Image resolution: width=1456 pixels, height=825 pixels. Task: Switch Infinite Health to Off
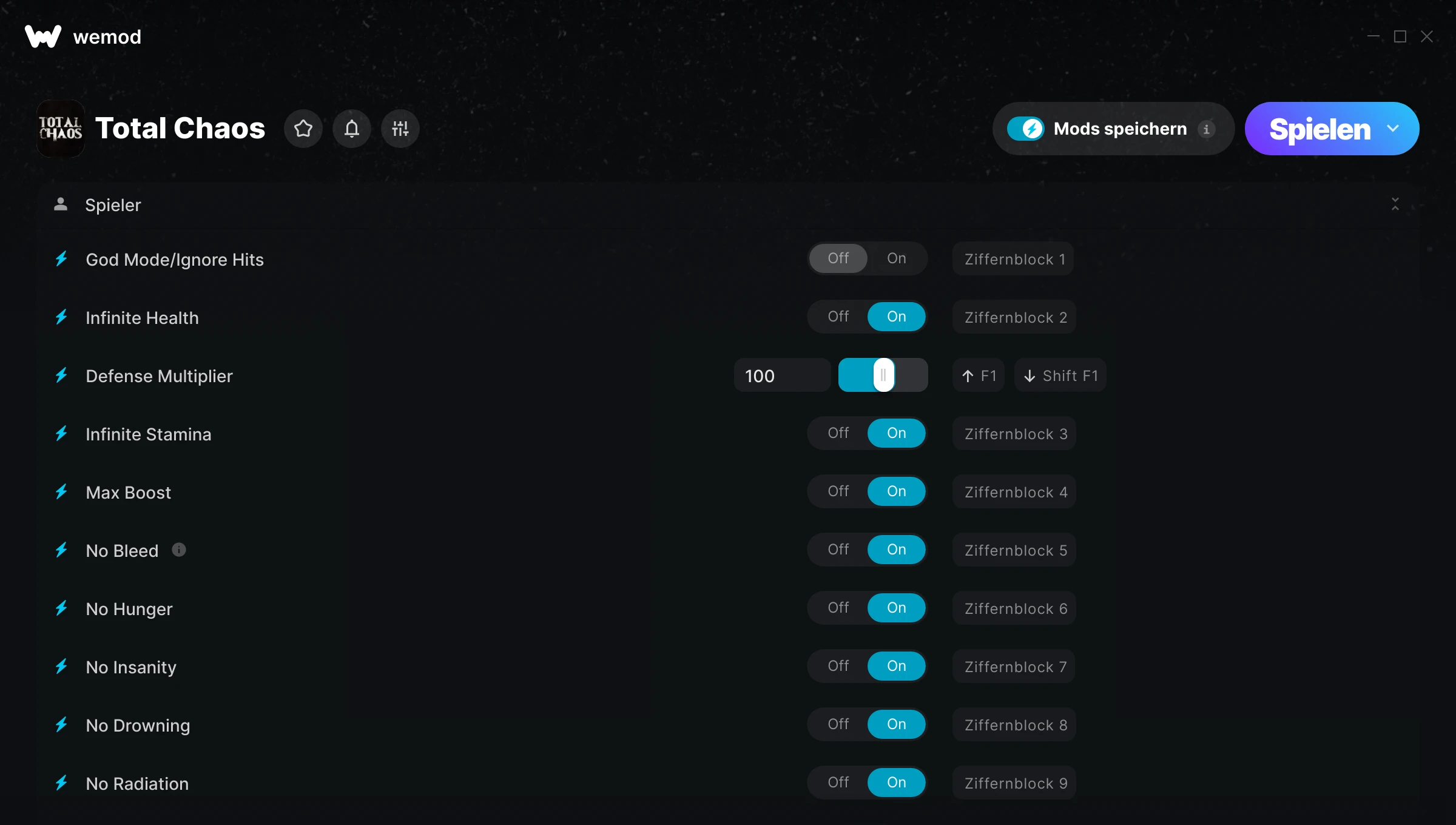pyautogui.click(x=838, y=317)
